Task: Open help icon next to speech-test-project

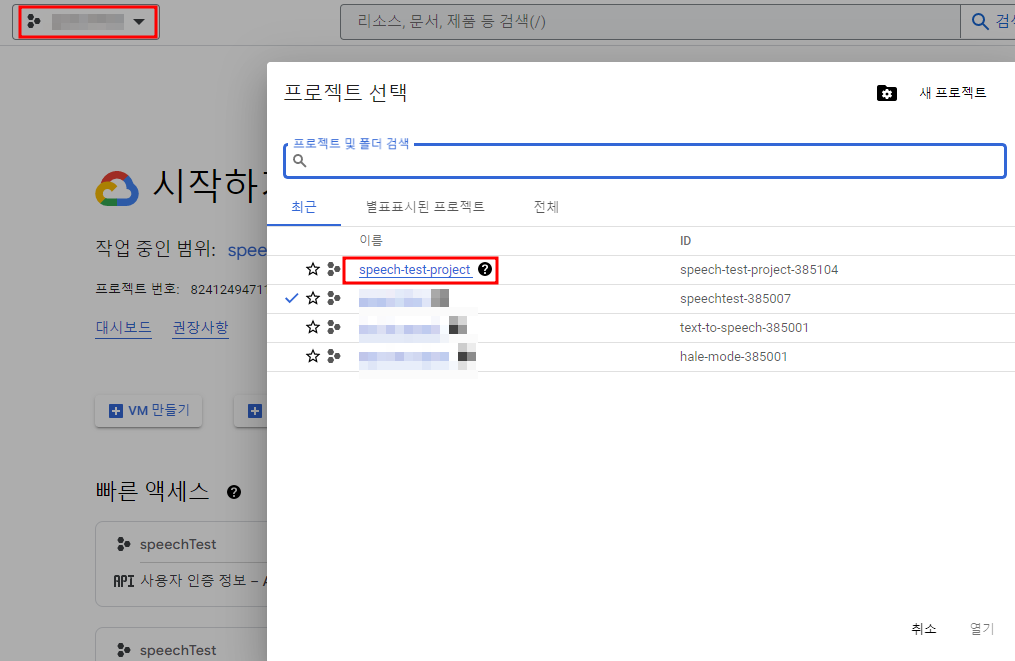Action: click(x=485, y=269)
